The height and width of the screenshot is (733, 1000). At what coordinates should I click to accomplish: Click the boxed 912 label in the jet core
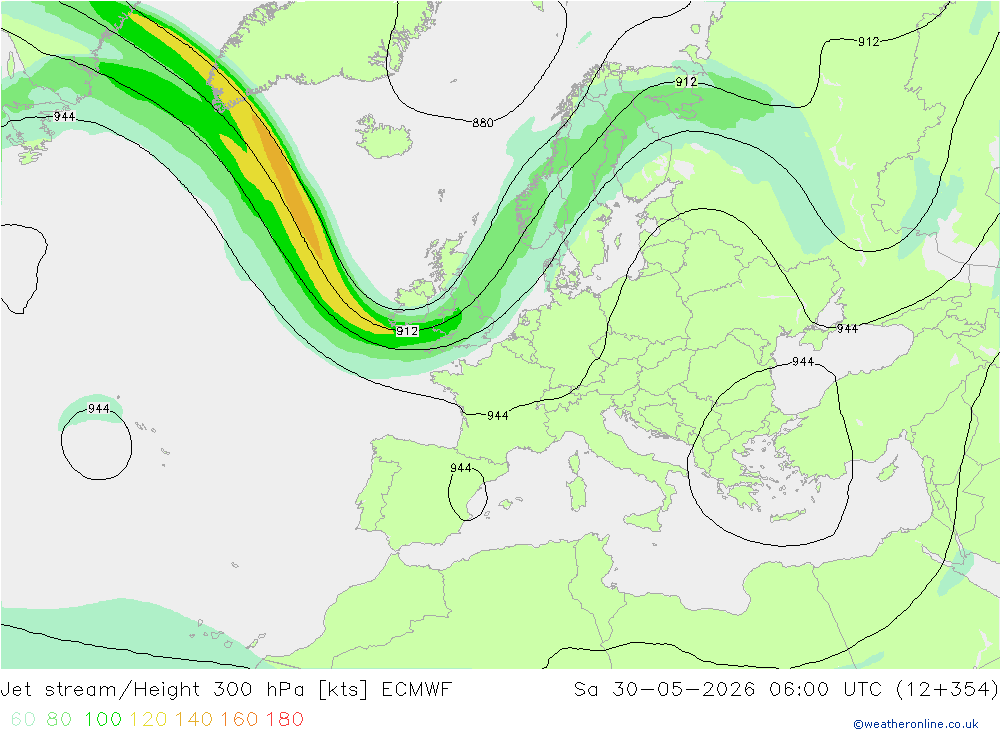(407, 330)
